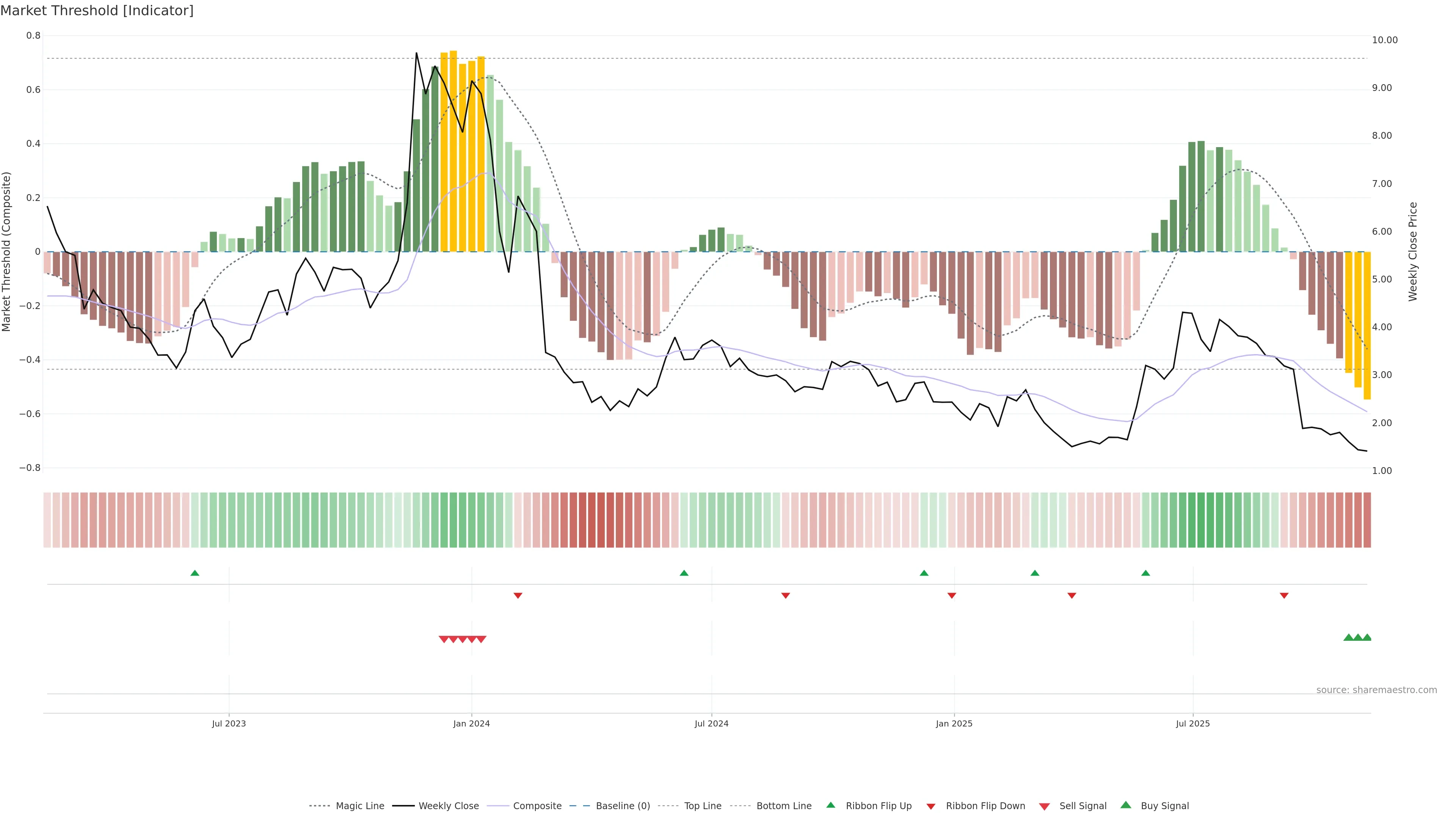1456x819 pixels.
Task: Click the Weekly Close Price axis title
Action: pos(1413,251)
